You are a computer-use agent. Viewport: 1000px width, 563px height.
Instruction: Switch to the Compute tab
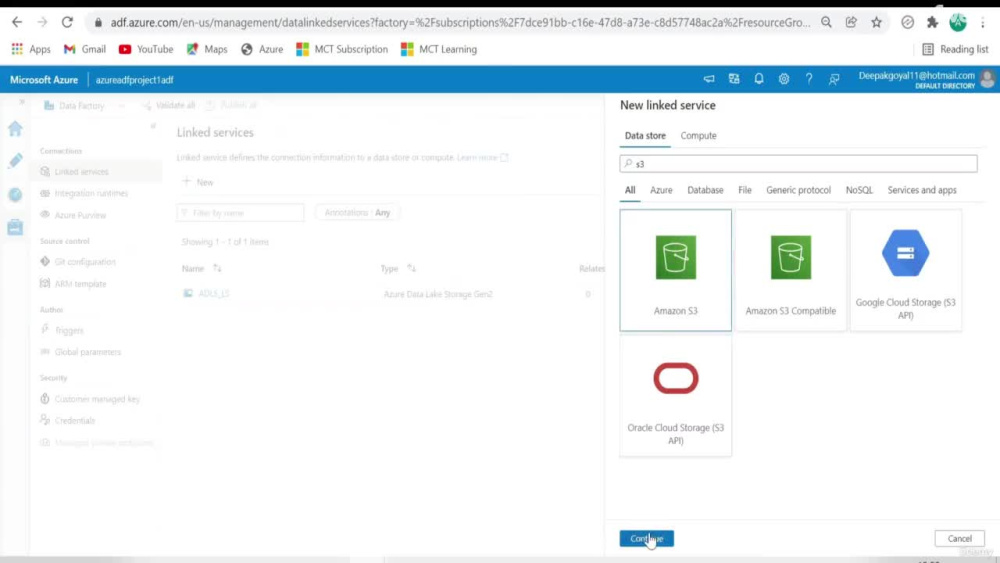coord(698,135)
